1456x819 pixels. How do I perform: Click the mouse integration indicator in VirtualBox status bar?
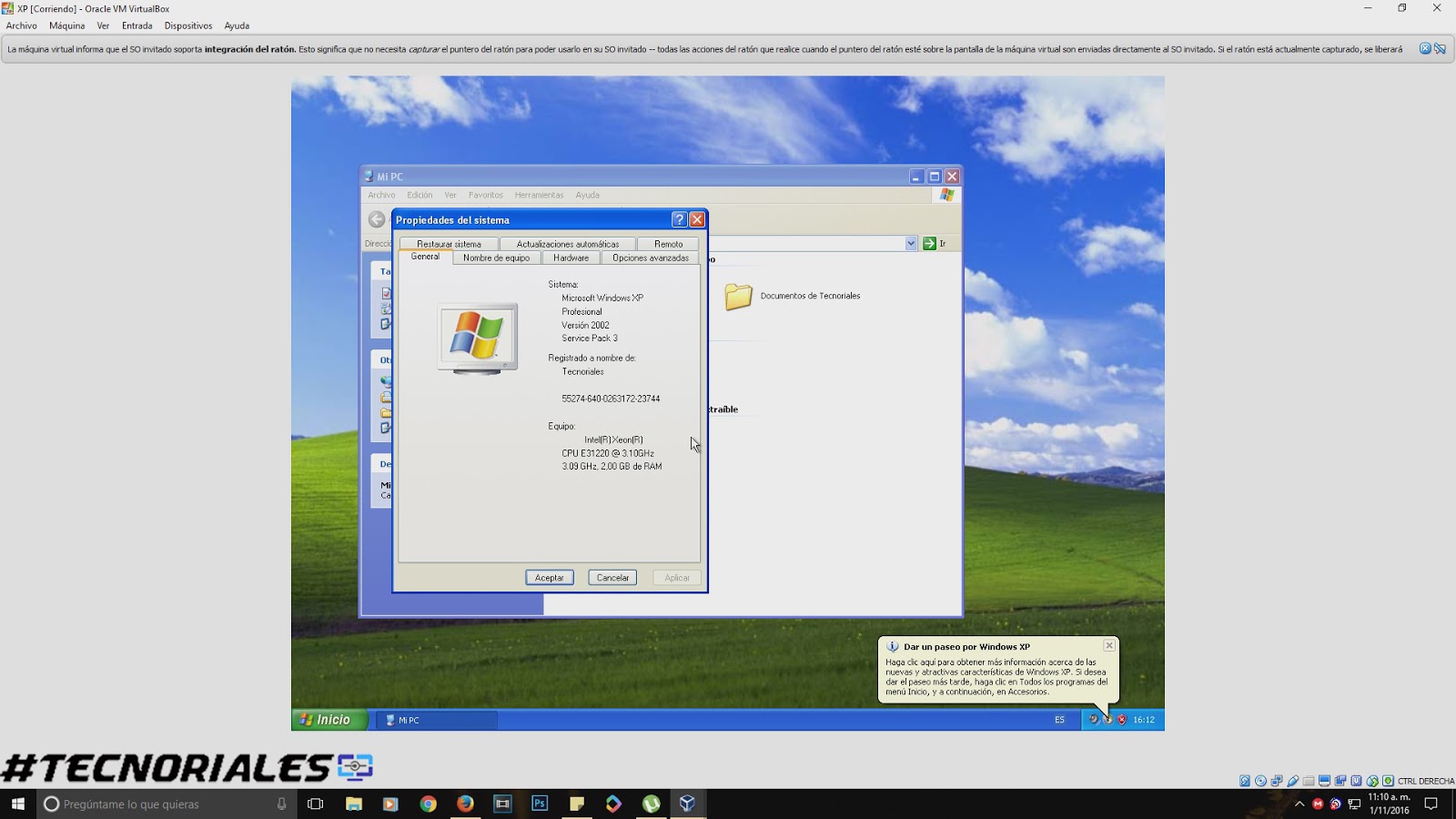pos(1372,781)
